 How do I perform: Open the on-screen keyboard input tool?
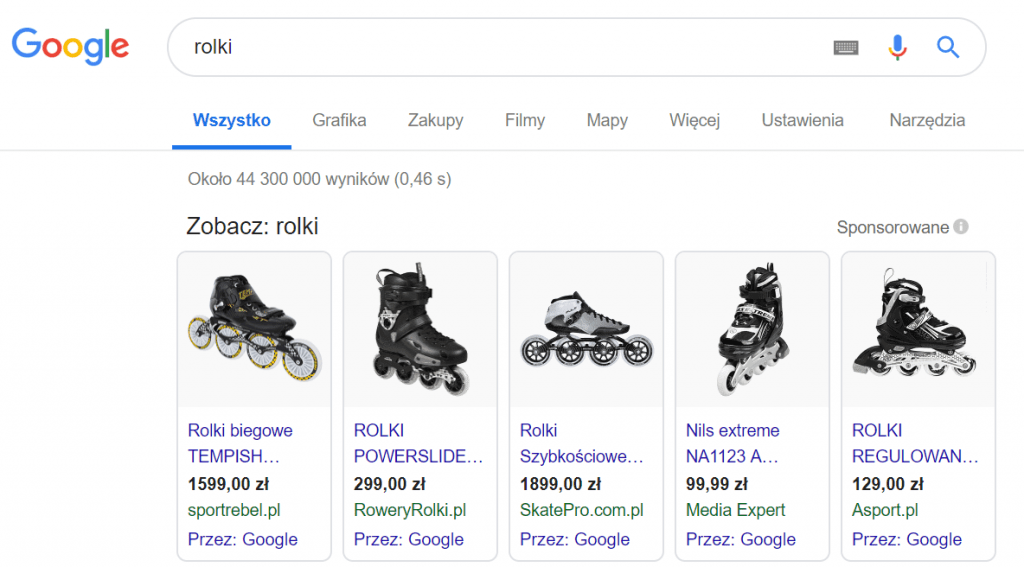point(846,47)
